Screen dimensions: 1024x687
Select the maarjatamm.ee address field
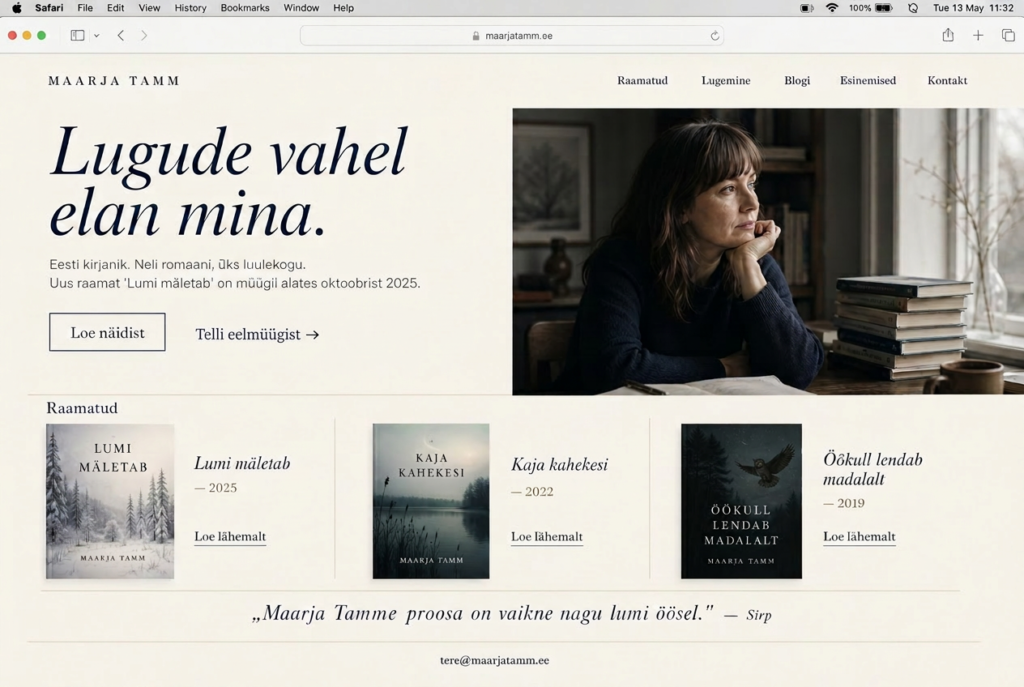pos(511,36)
